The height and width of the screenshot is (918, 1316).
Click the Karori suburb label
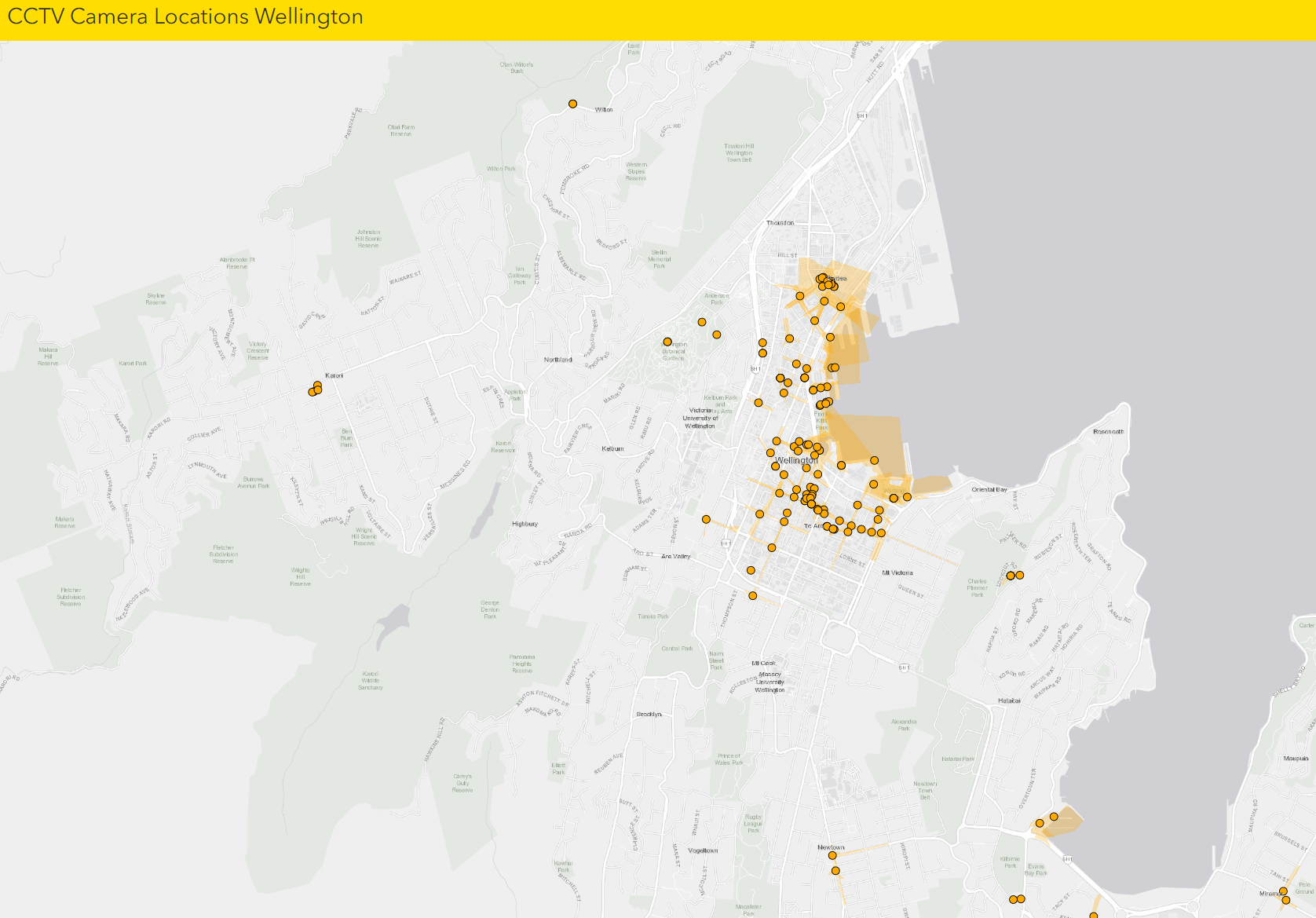tap(334, 375)
